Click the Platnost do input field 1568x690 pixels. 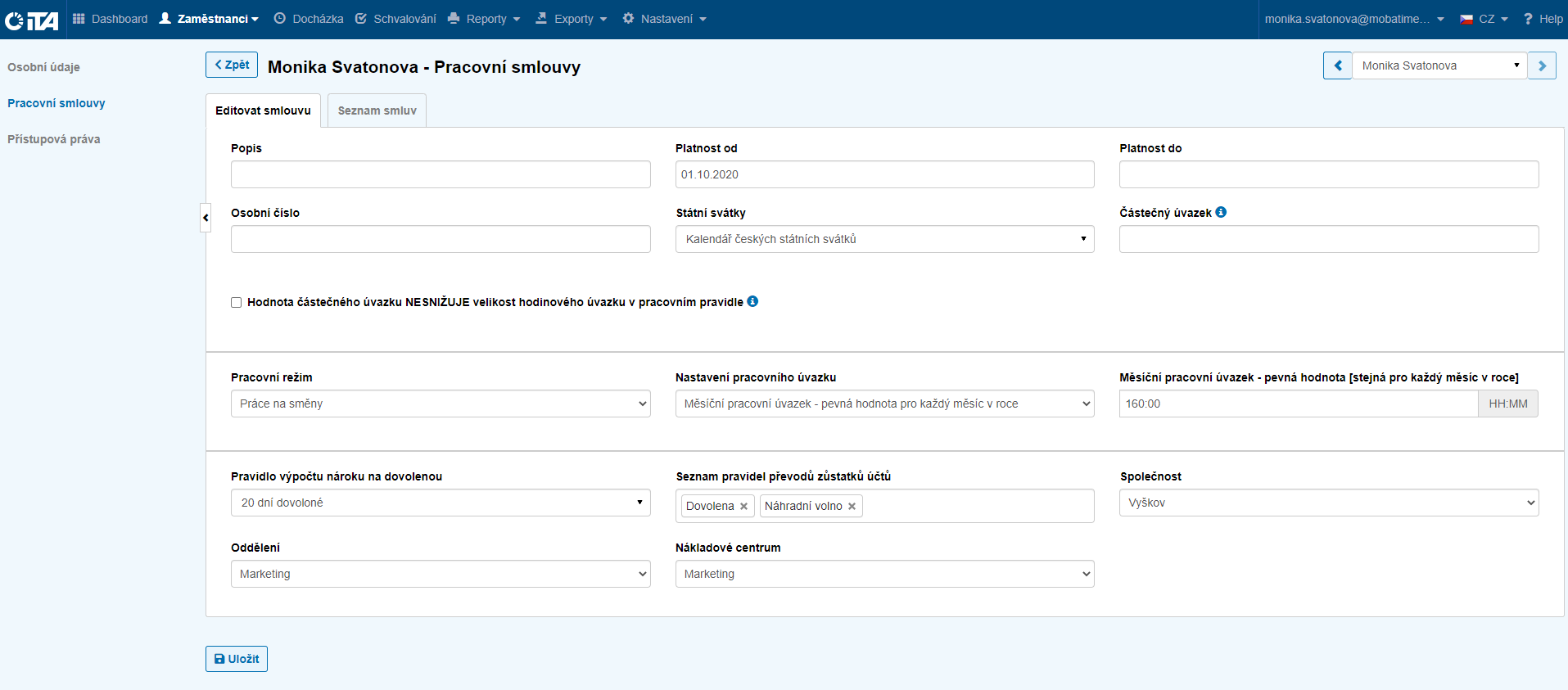click(x=1328, y=174)
